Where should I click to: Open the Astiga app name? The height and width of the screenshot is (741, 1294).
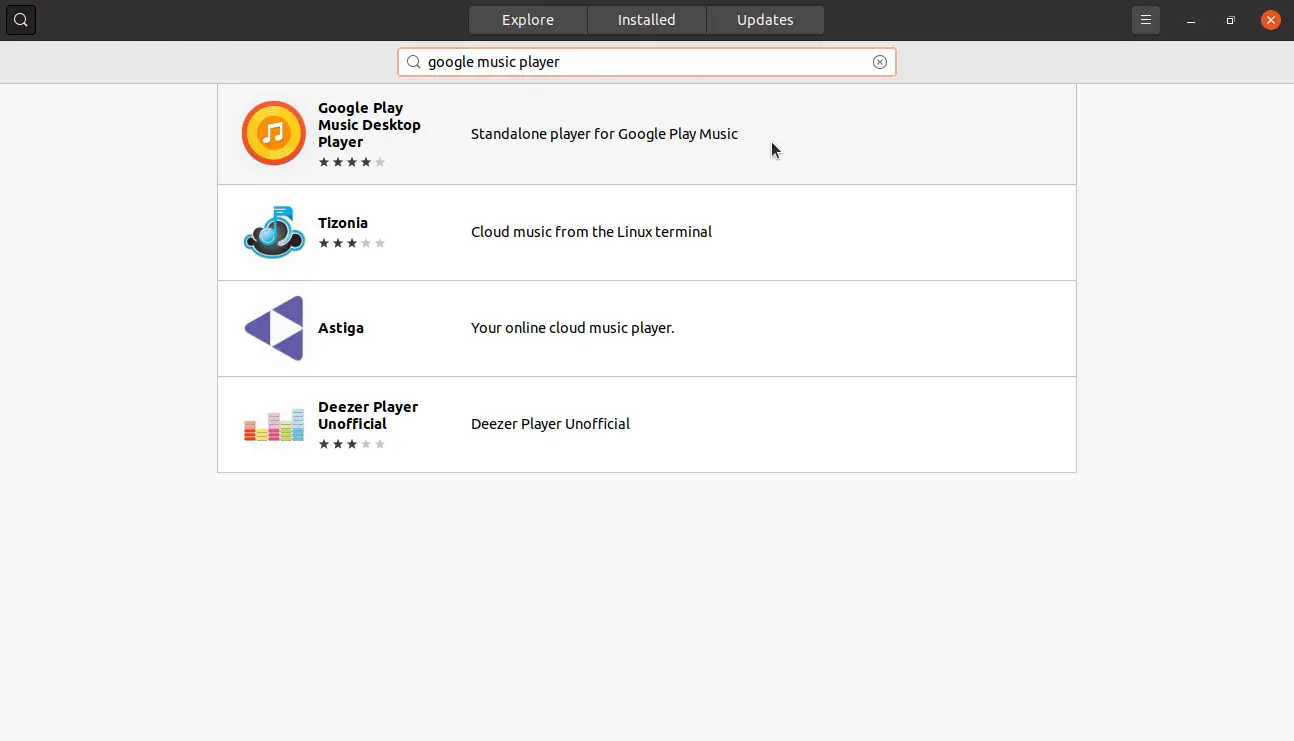(x=341, y=328)
